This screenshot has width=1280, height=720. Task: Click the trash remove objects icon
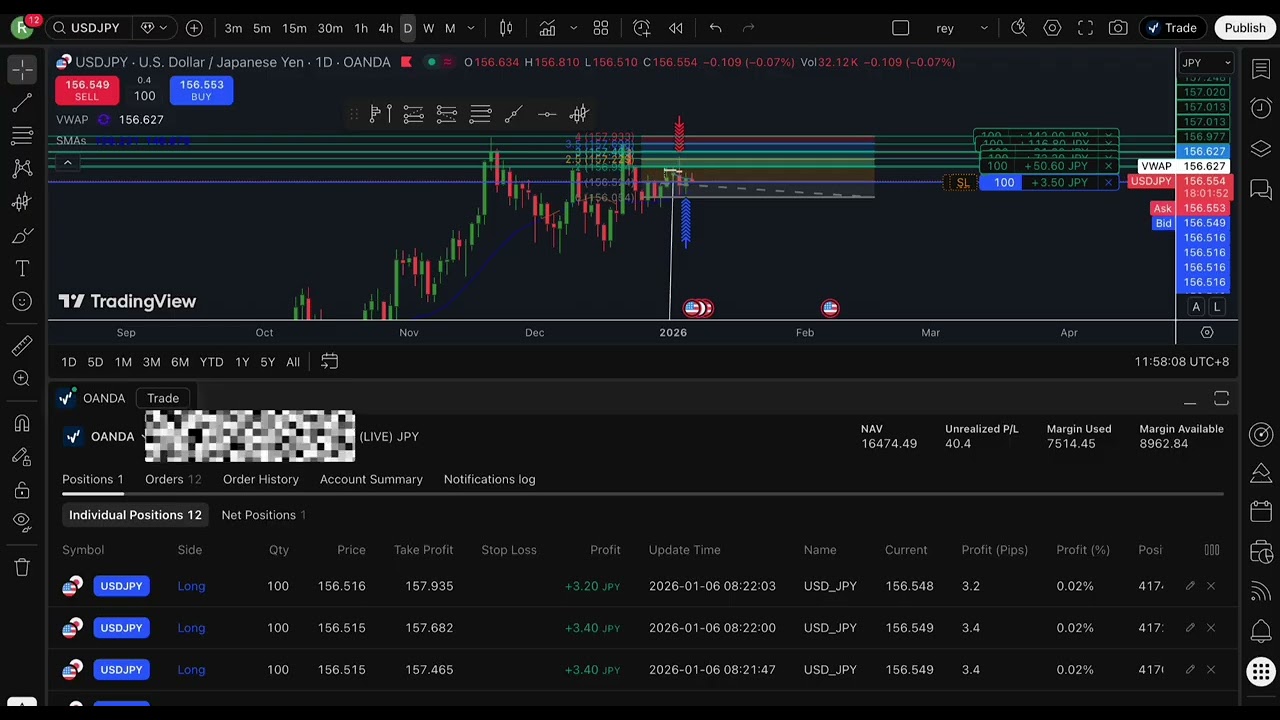pos(22,568)
